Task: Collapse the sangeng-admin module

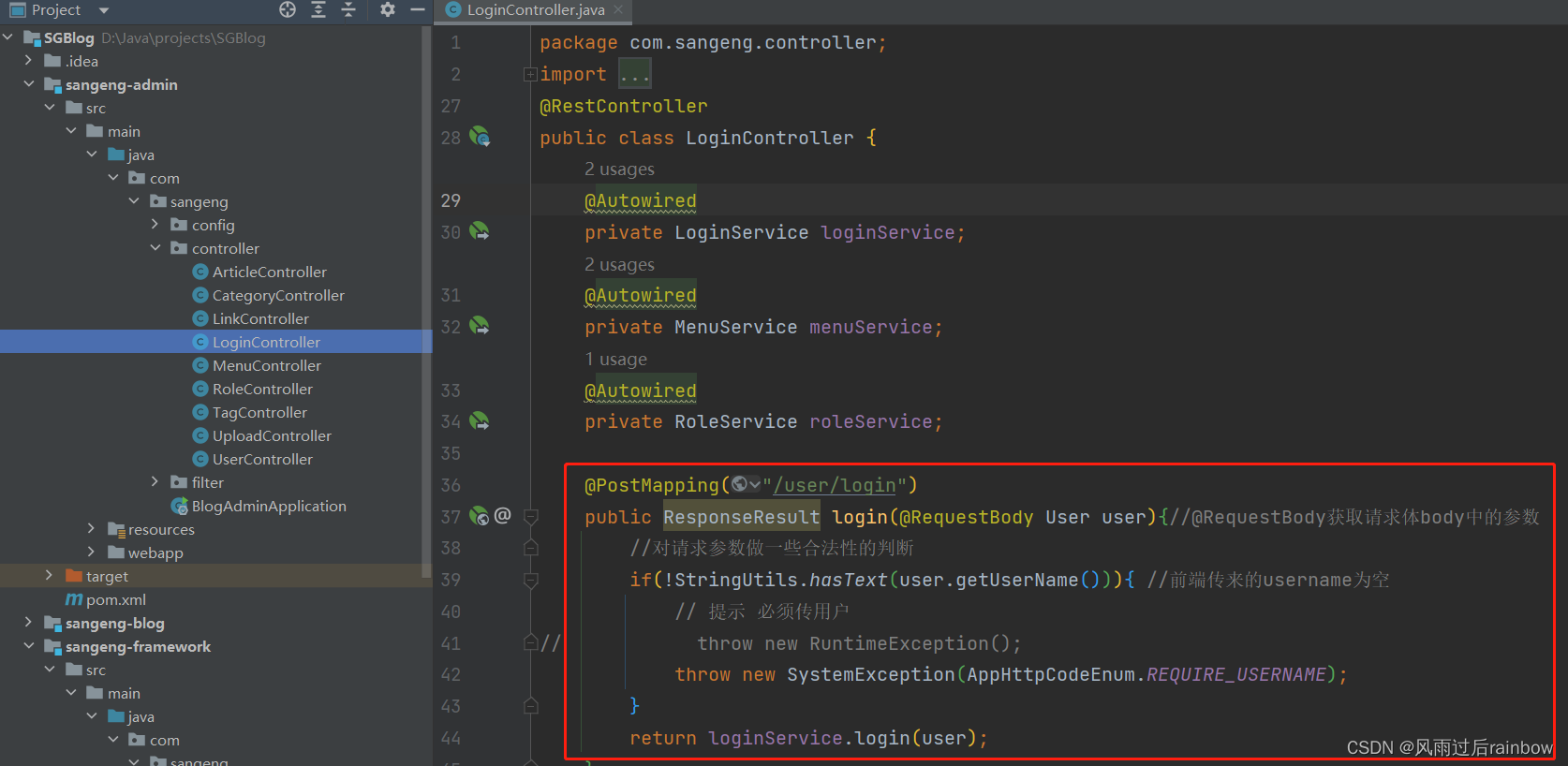Action: point(28,84)
